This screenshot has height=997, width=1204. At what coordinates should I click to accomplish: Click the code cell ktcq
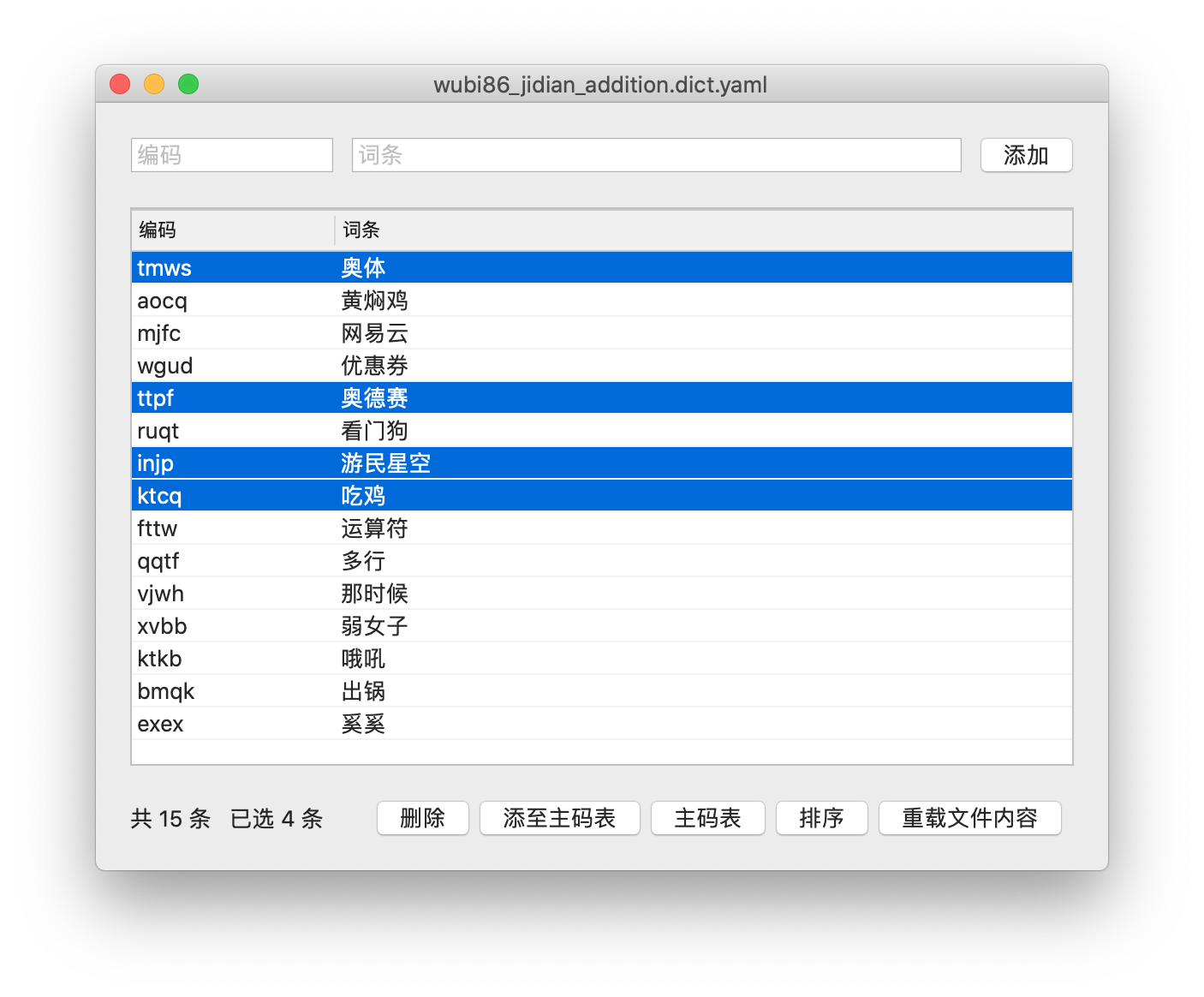tap(159, 497)
